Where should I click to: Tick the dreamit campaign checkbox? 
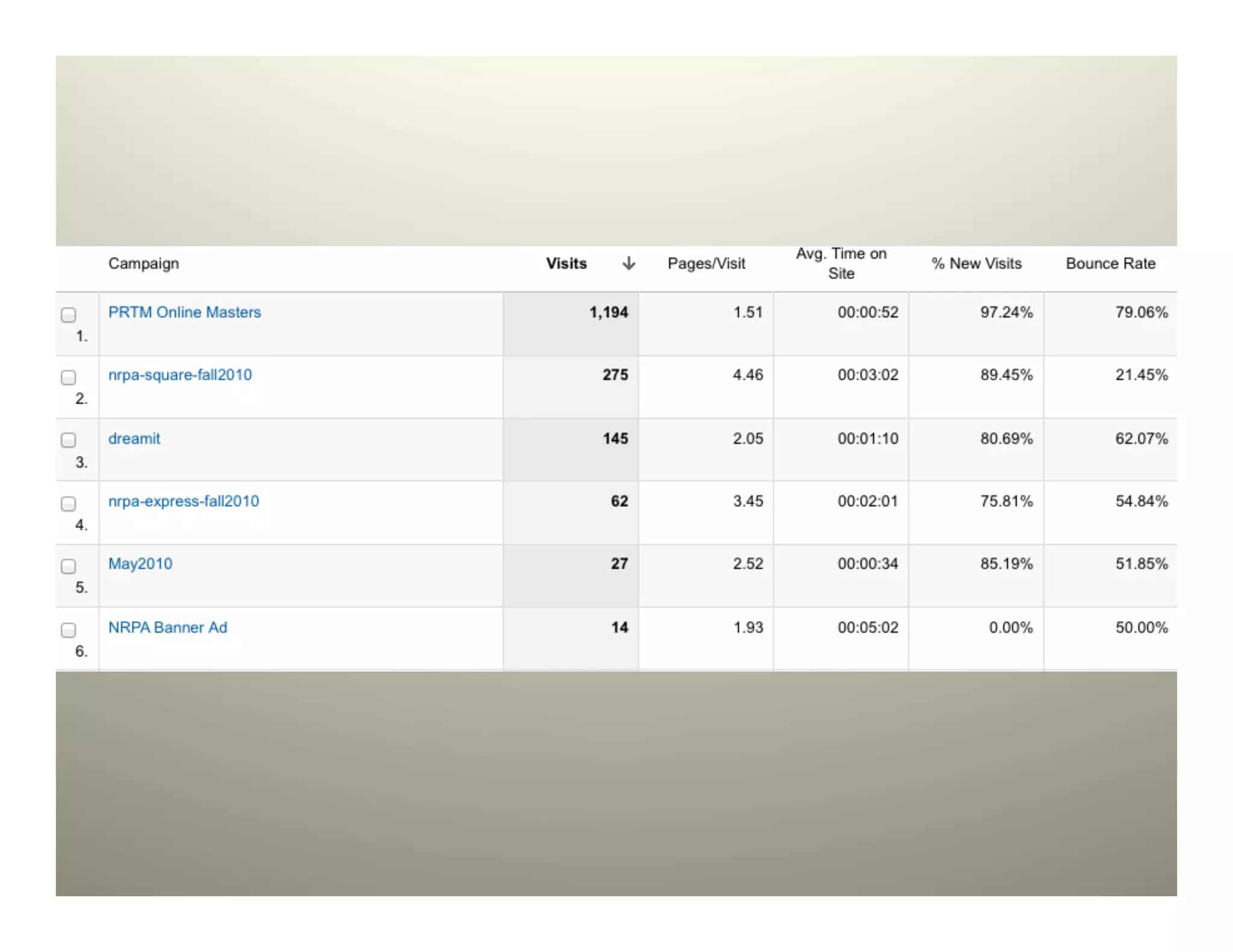(69, 440)
